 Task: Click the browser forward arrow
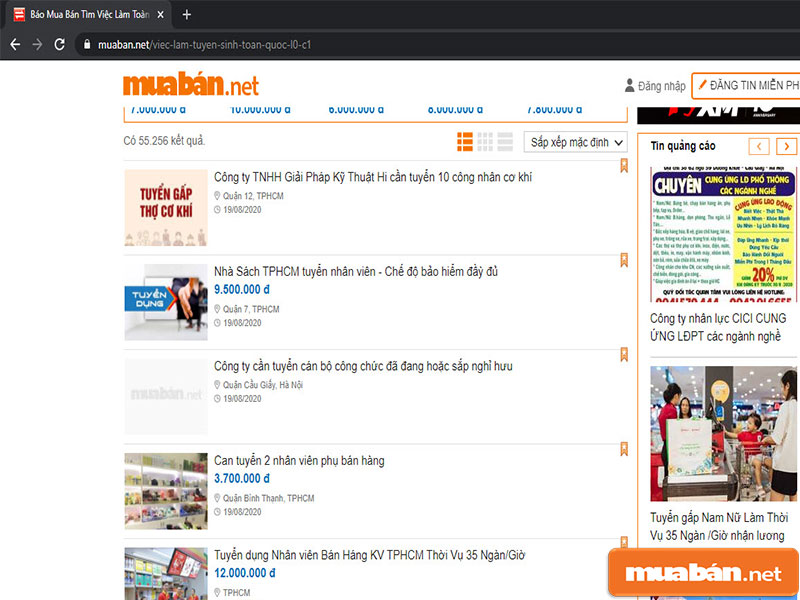[37, 45]
